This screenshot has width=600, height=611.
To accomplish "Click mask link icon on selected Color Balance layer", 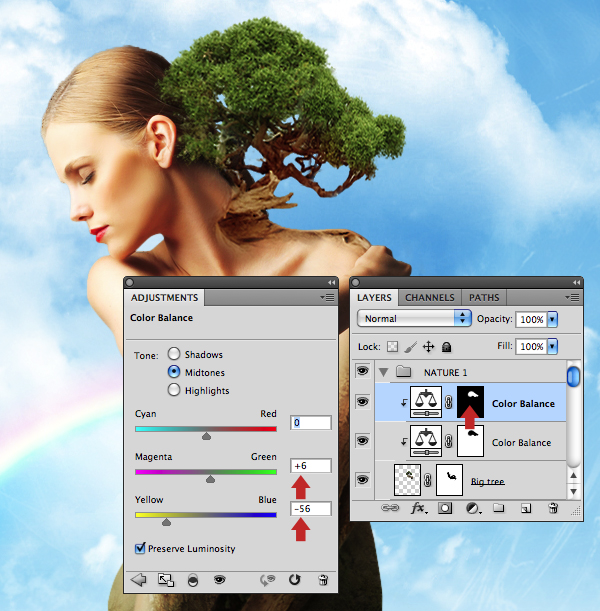I will pos(448,402).
